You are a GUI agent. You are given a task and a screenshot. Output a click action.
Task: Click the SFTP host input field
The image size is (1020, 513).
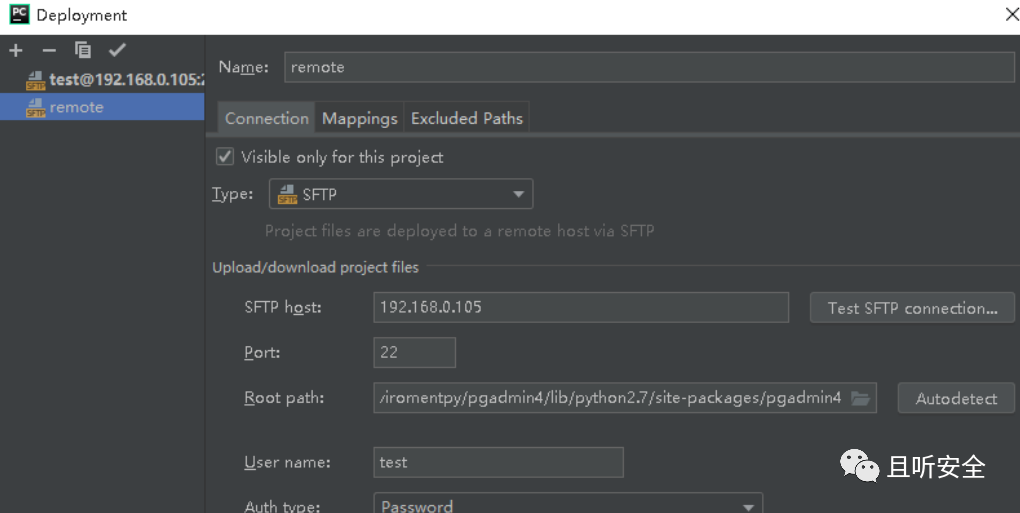(581, 308)
